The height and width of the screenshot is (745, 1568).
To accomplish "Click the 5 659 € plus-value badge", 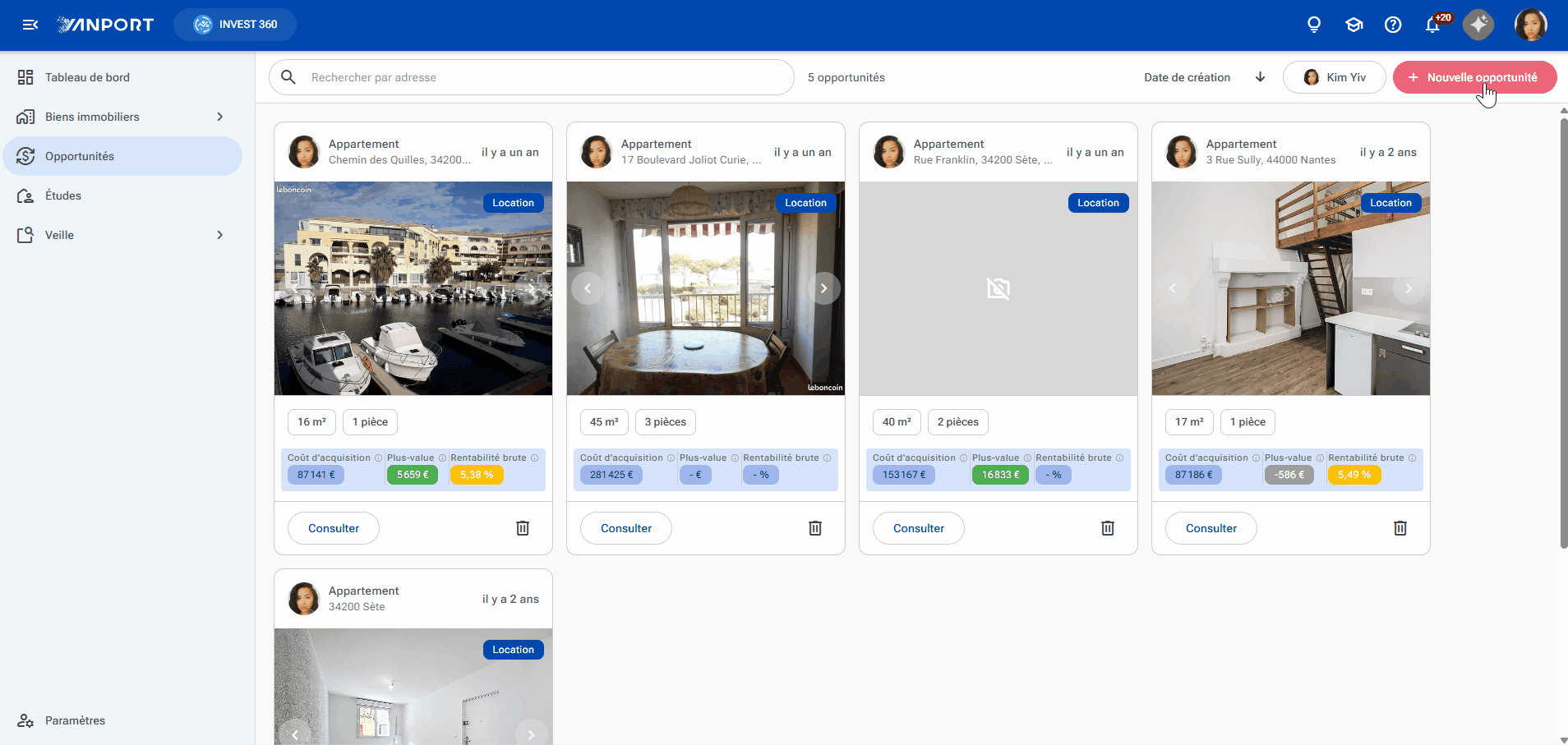I will pos(413,475).
